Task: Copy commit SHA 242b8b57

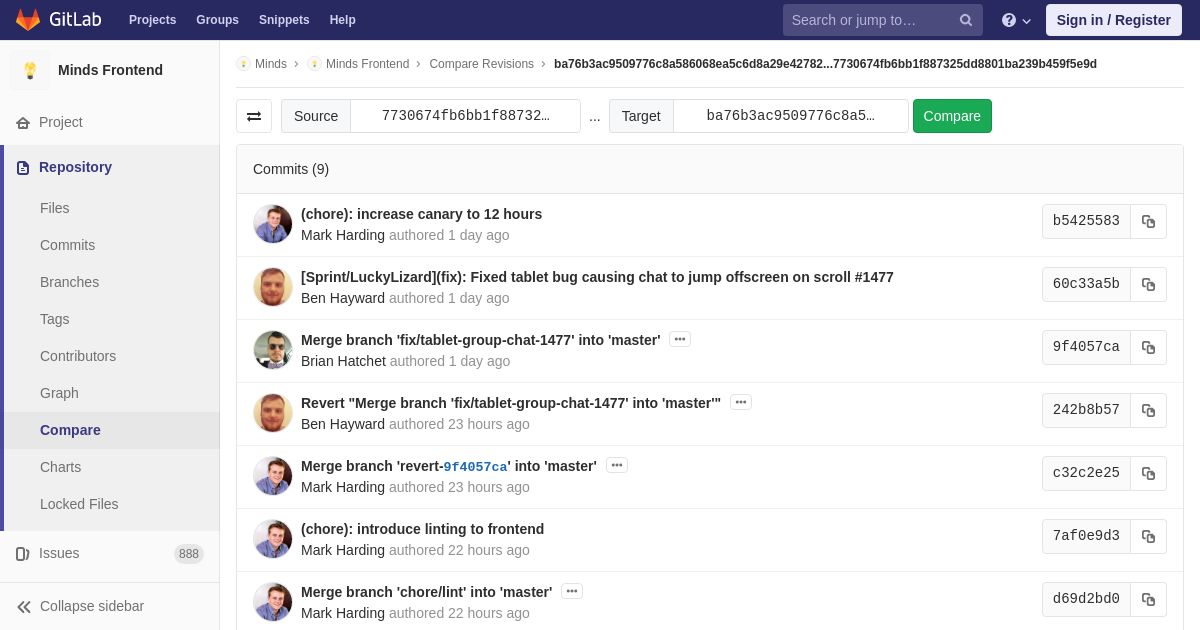Action: pos(1148,411)
